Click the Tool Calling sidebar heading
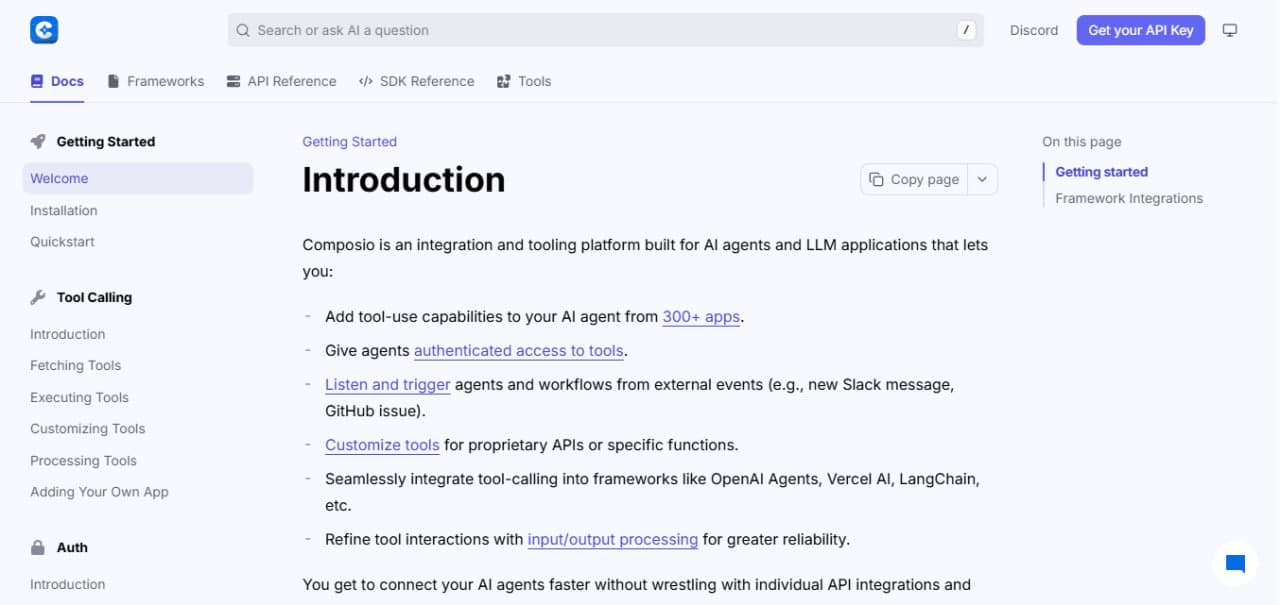1280x605 pixels. coord(94,297)
